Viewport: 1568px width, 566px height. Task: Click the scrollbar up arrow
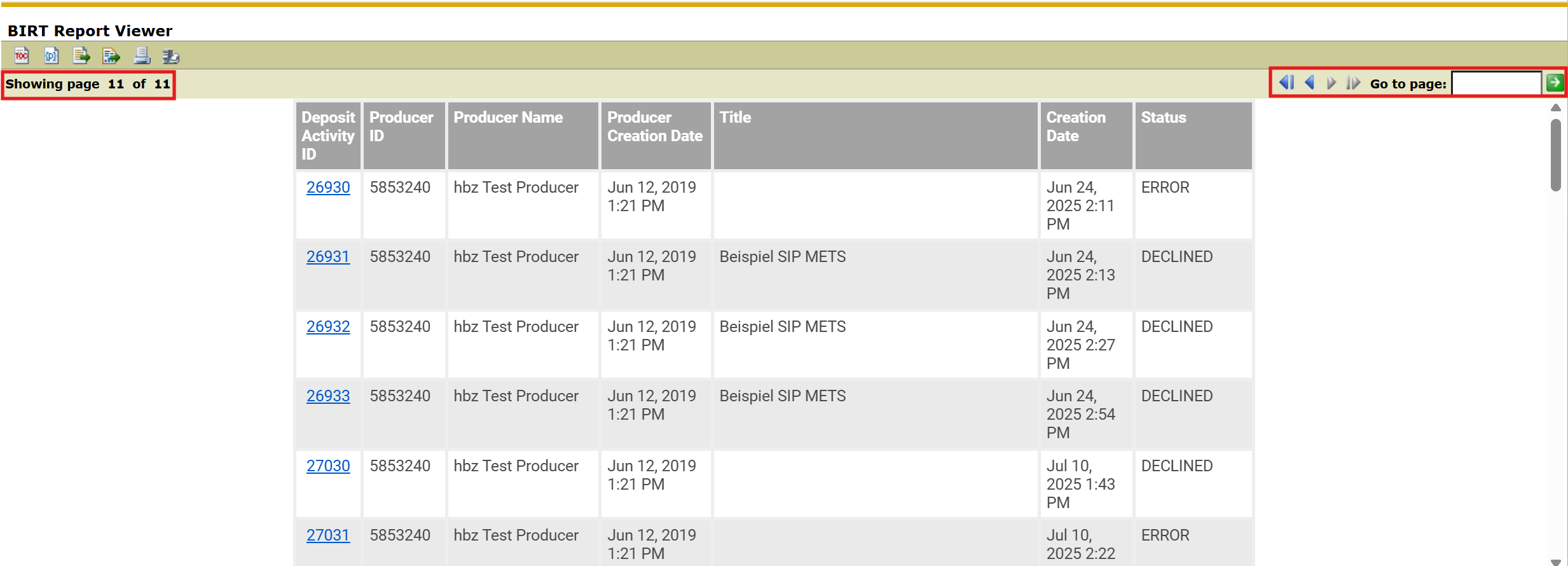point(1556,107)
